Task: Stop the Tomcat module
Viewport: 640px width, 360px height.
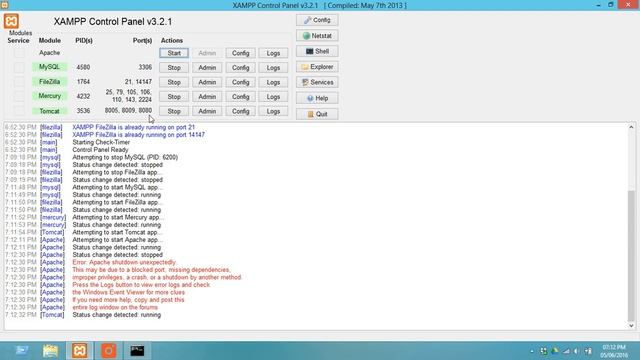Action: [x=174, y=111]
